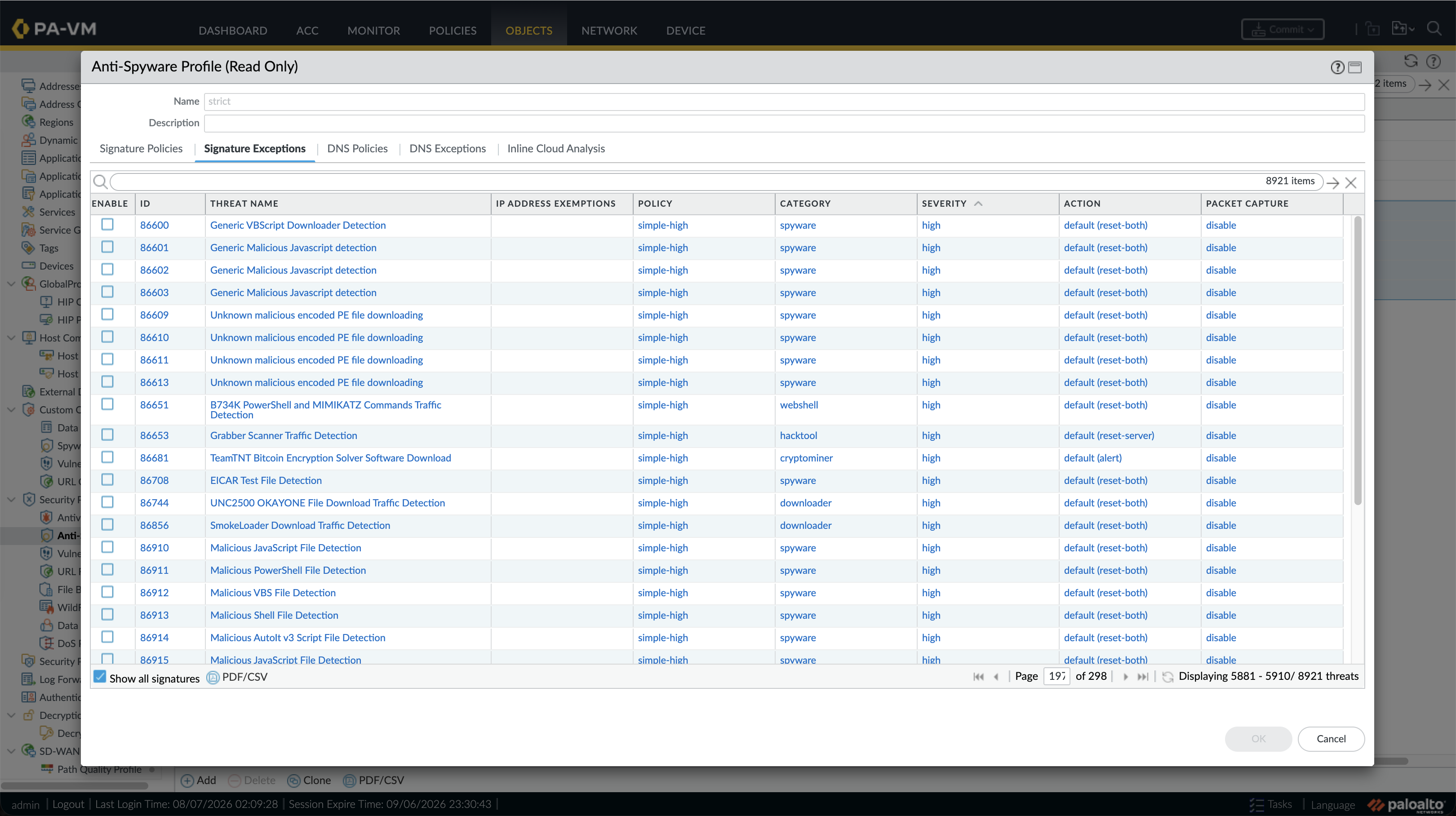Switch to DNS Policies tab
1456x816 pixels.
357,149
